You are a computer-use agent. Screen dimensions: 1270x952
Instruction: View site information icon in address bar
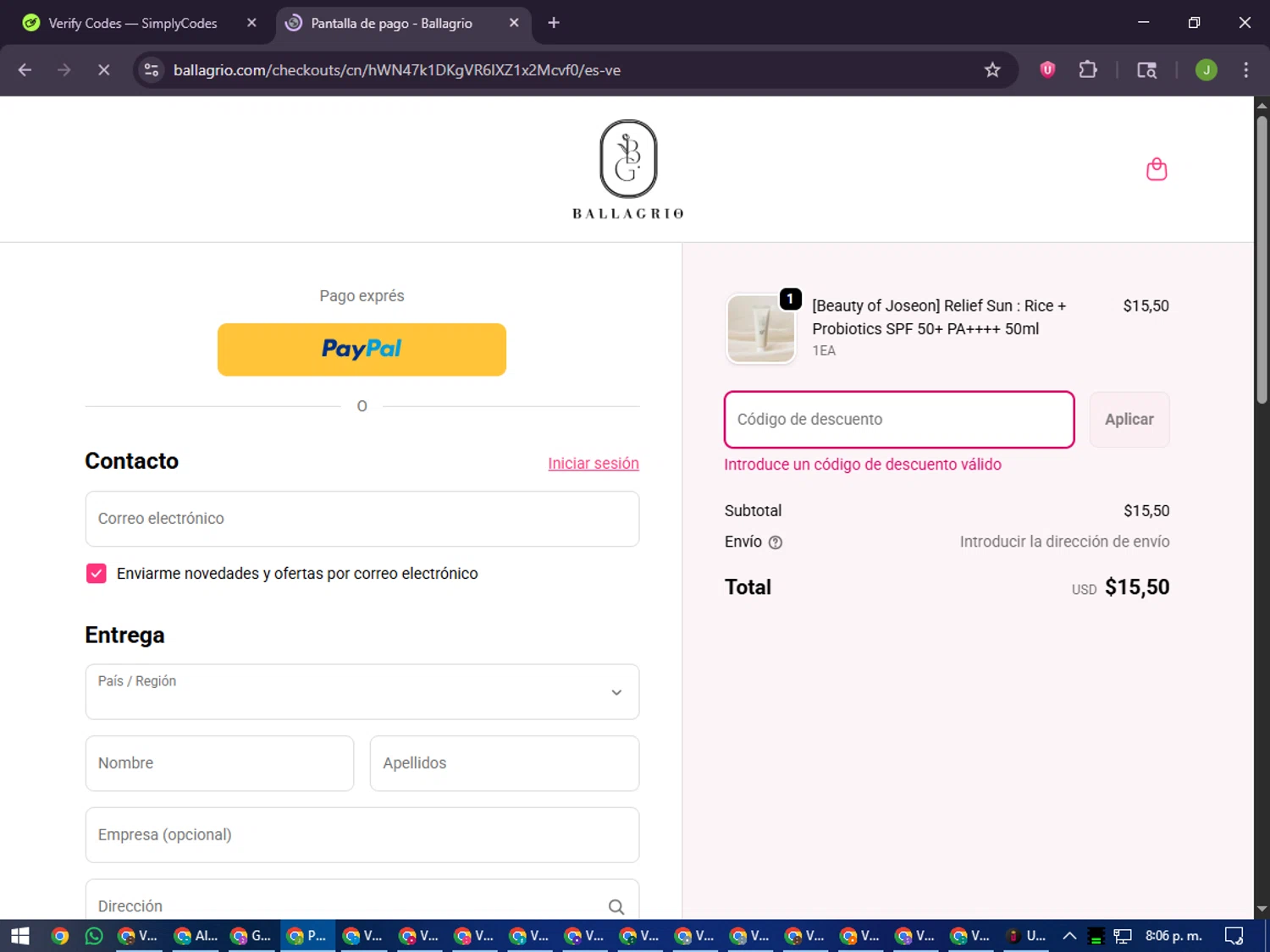coord(152,70)
